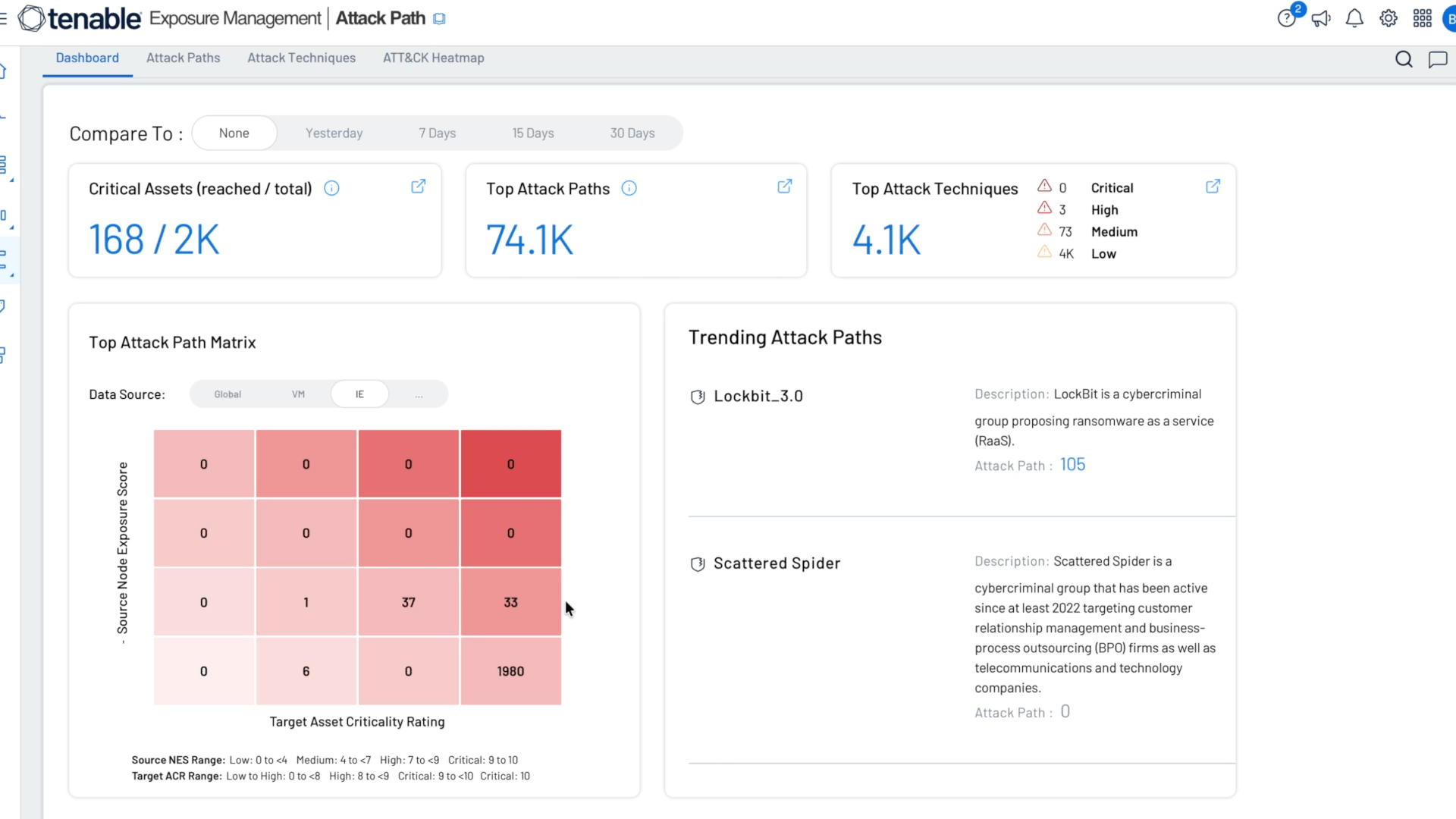Click the Source NES Range legend line
This screenshot has height=819, width=1456.
coord(325,760)
